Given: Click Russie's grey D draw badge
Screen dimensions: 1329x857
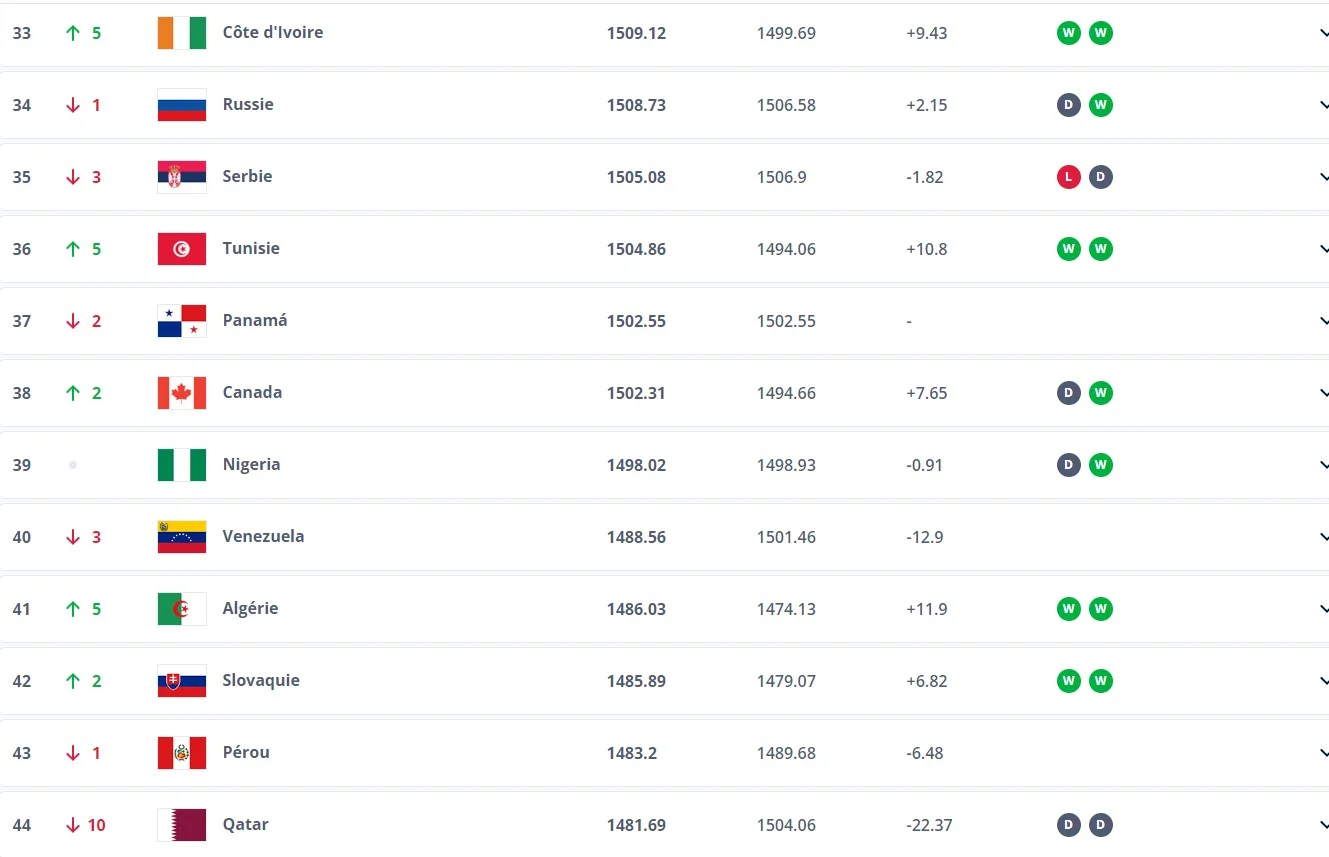Looking at the screenshot, I should [x=1069, y=105].
